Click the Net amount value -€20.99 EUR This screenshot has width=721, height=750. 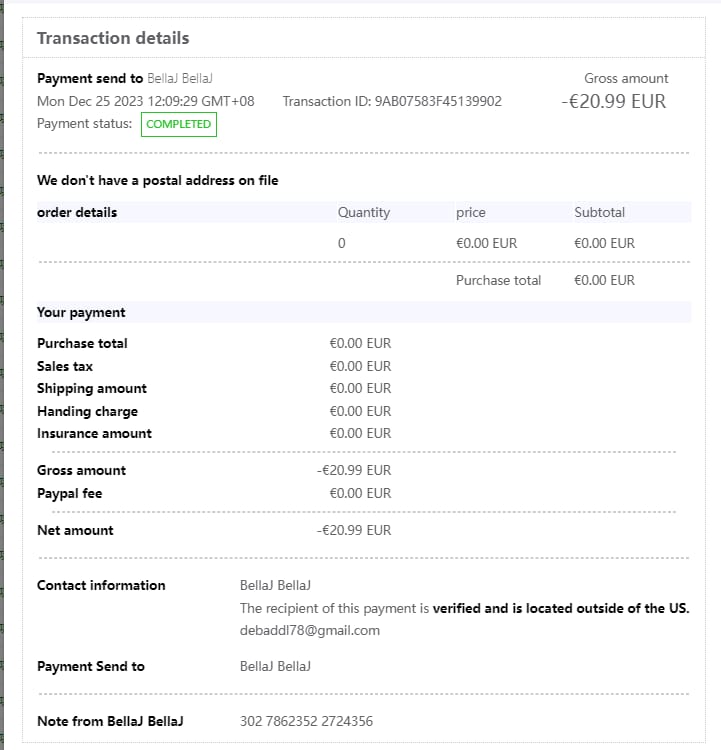tap(354, 530)
